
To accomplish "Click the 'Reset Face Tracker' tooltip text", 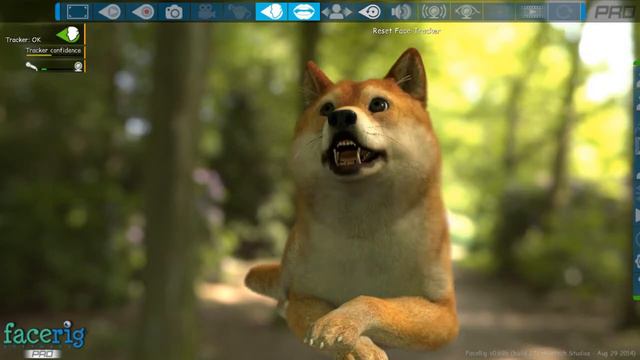I will pos(407,31).
